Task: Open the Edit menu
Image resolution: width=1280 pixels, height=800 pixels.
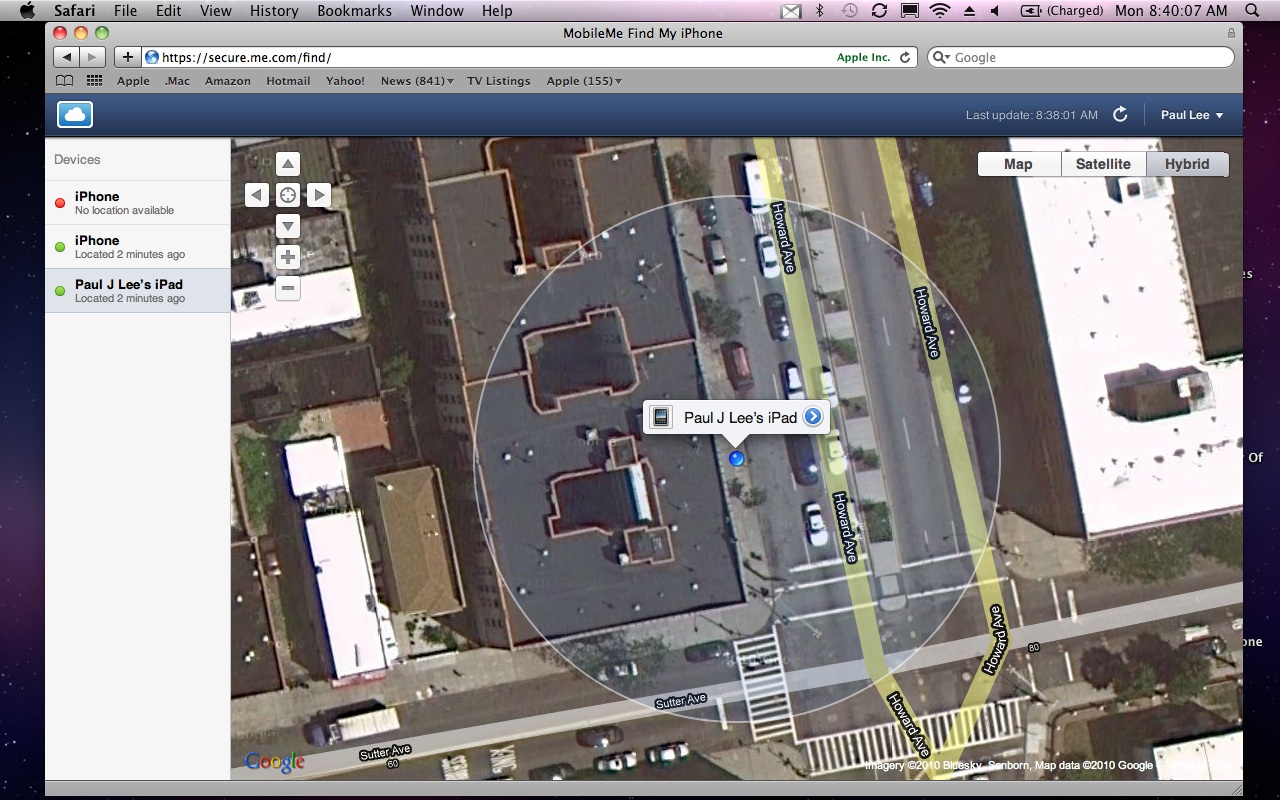Action: pos(168,10)
